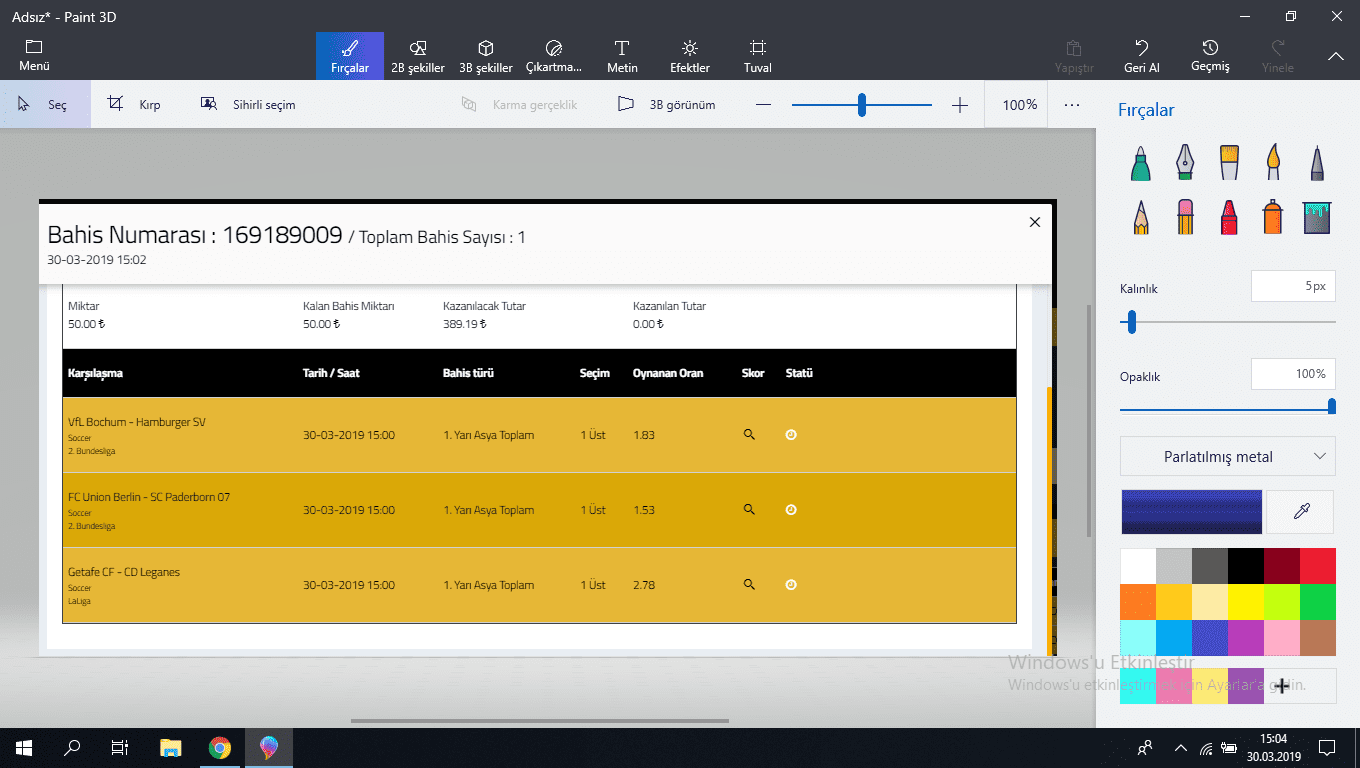
Task: Select the teal Marker brush
Action: pos(1140,163)
